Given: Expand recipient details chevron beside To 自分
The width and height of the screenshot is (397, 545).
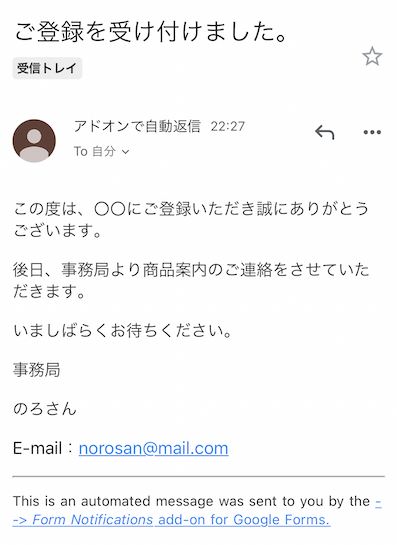Looking at the screenshot, I should click(x=125, y=152).
